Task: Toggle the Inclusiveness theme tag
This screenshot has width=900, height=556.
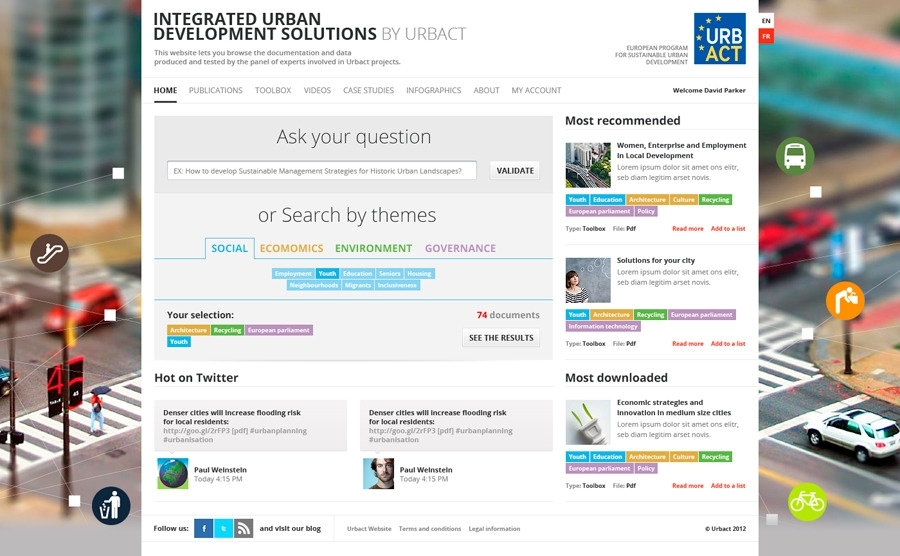Action: click(x=397, y=285)
